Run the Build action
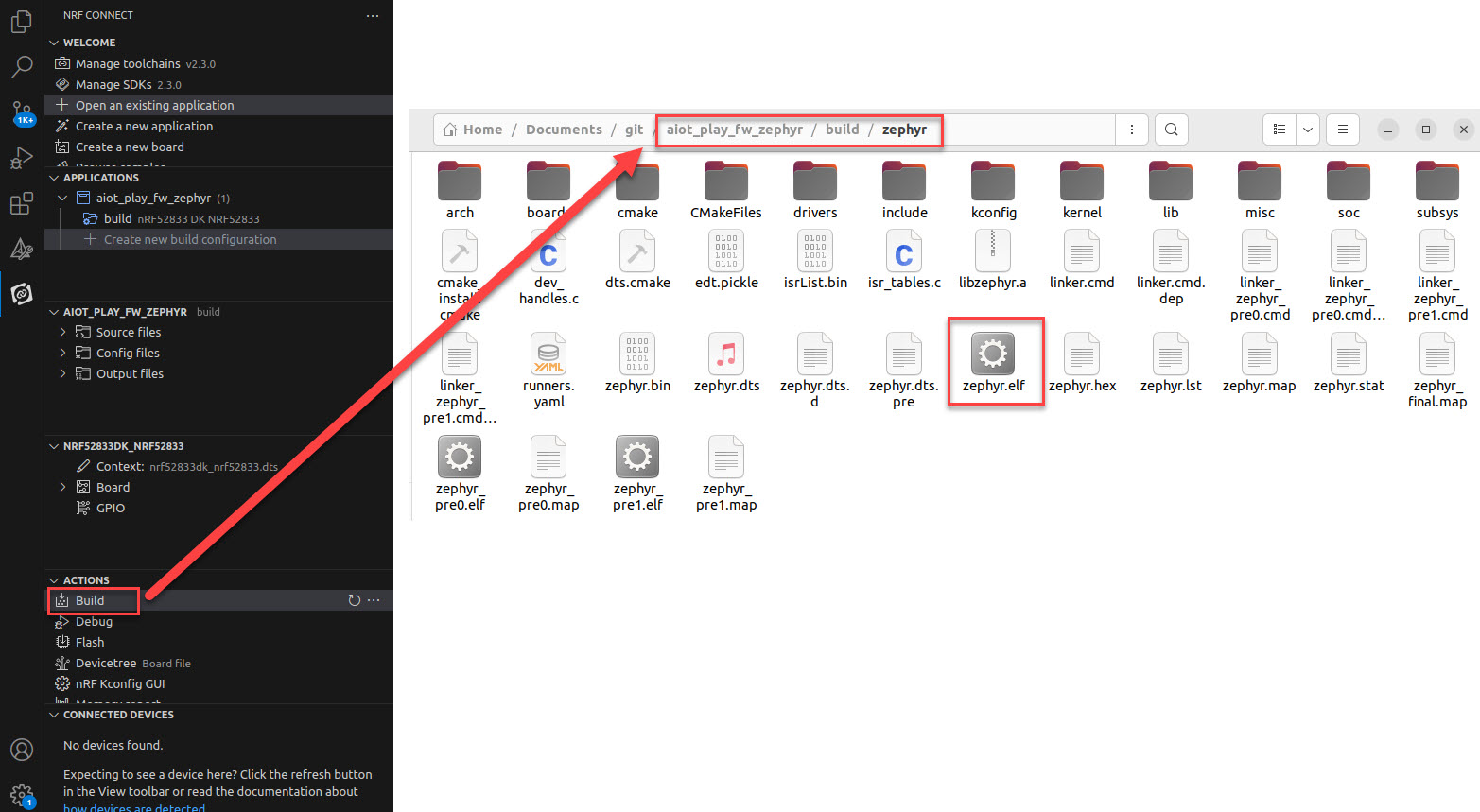1480x812 pixels. [x=90, y=600]
